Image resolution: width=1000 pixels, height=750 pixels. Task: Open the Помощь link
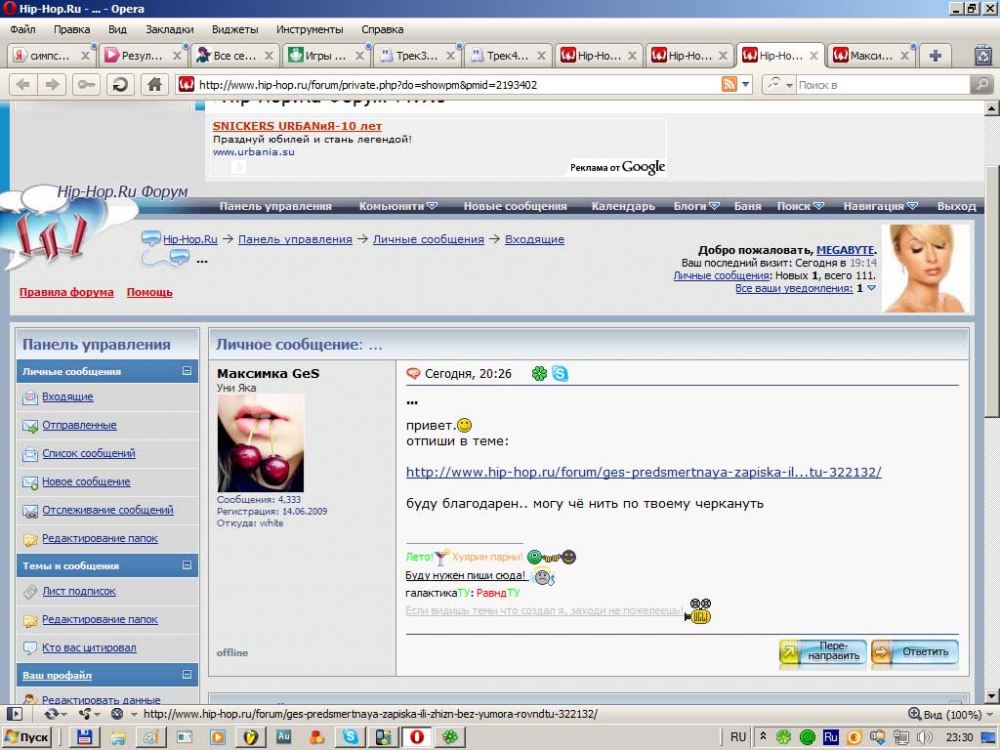(149, 292)
